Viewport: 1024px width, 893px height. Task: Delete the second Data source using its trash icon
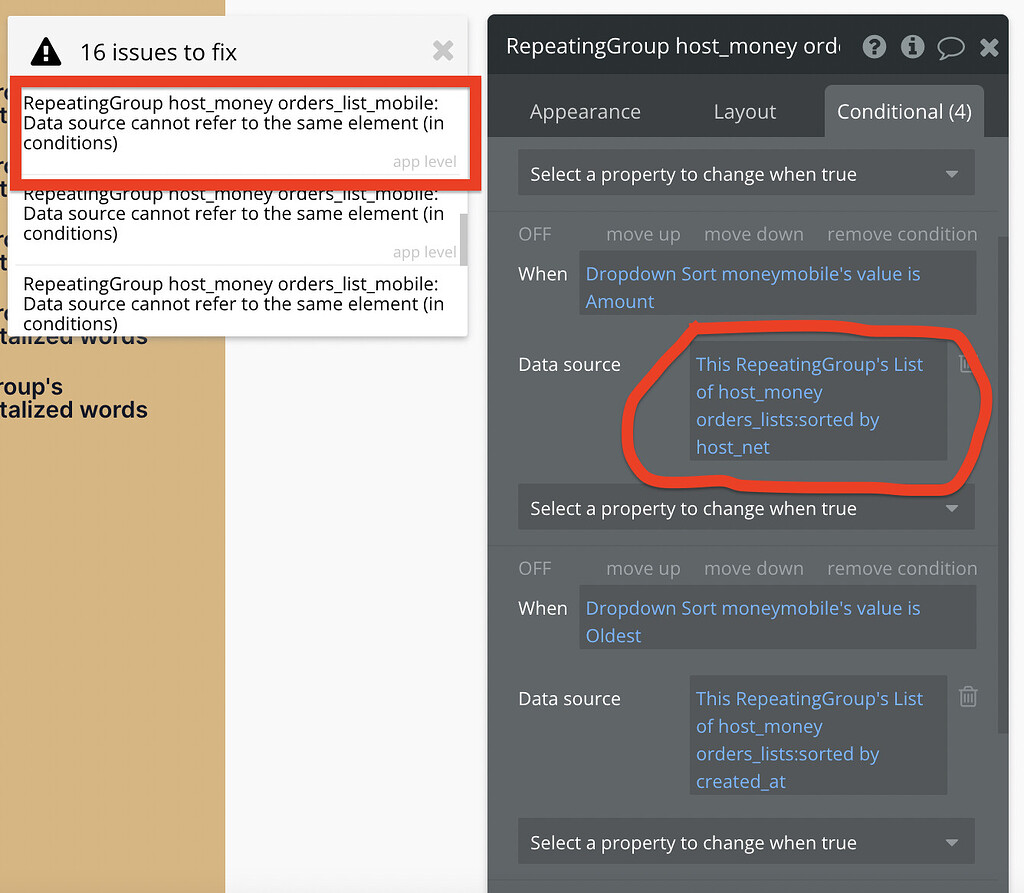coord(967,697)
